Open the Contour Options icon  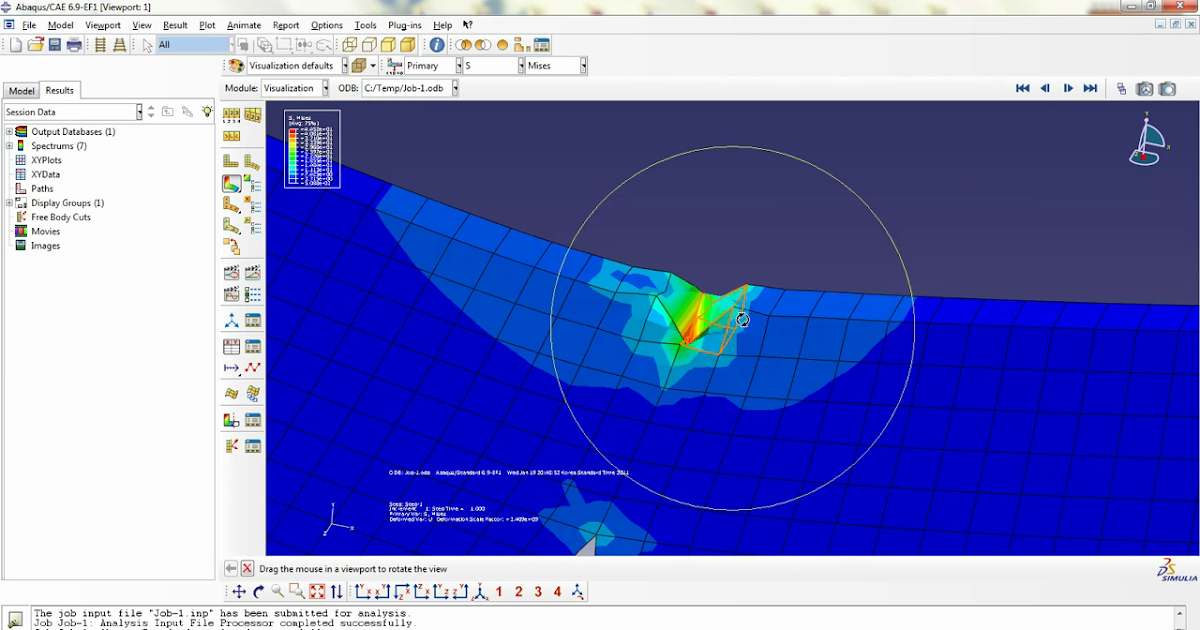(253, 184)
